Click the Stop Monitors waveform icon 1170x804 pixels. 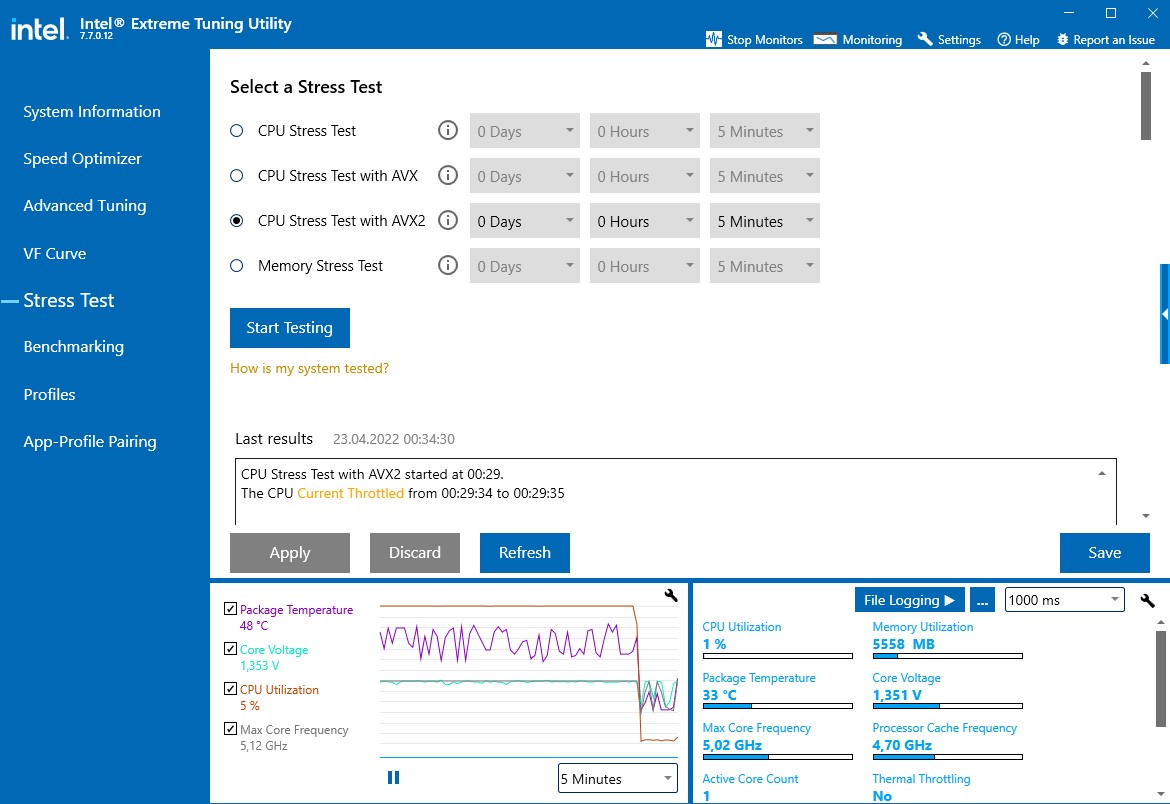click(x=713, y=39)
